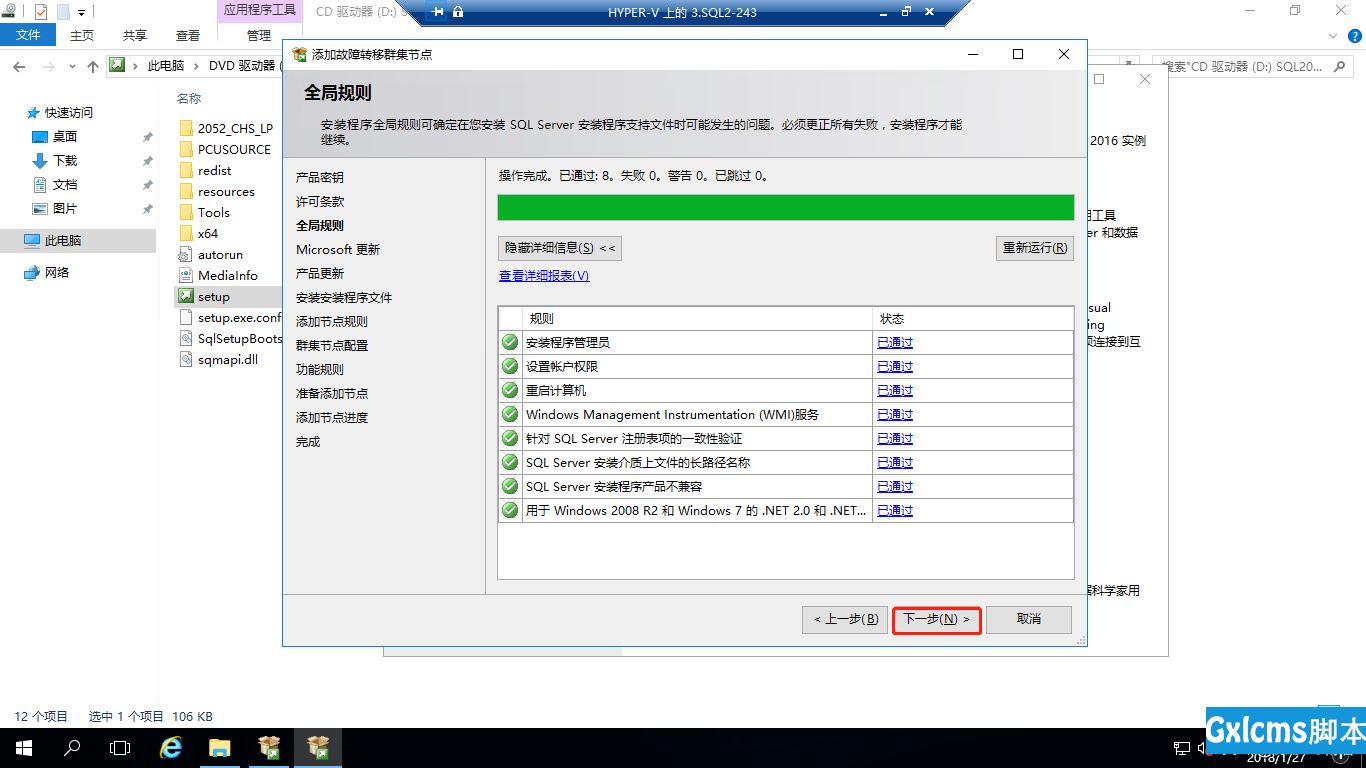This screenshot has height=768, width=1366.
Task: Click the green check icon for 长路径名称 rule
Action: pos(510,462)
